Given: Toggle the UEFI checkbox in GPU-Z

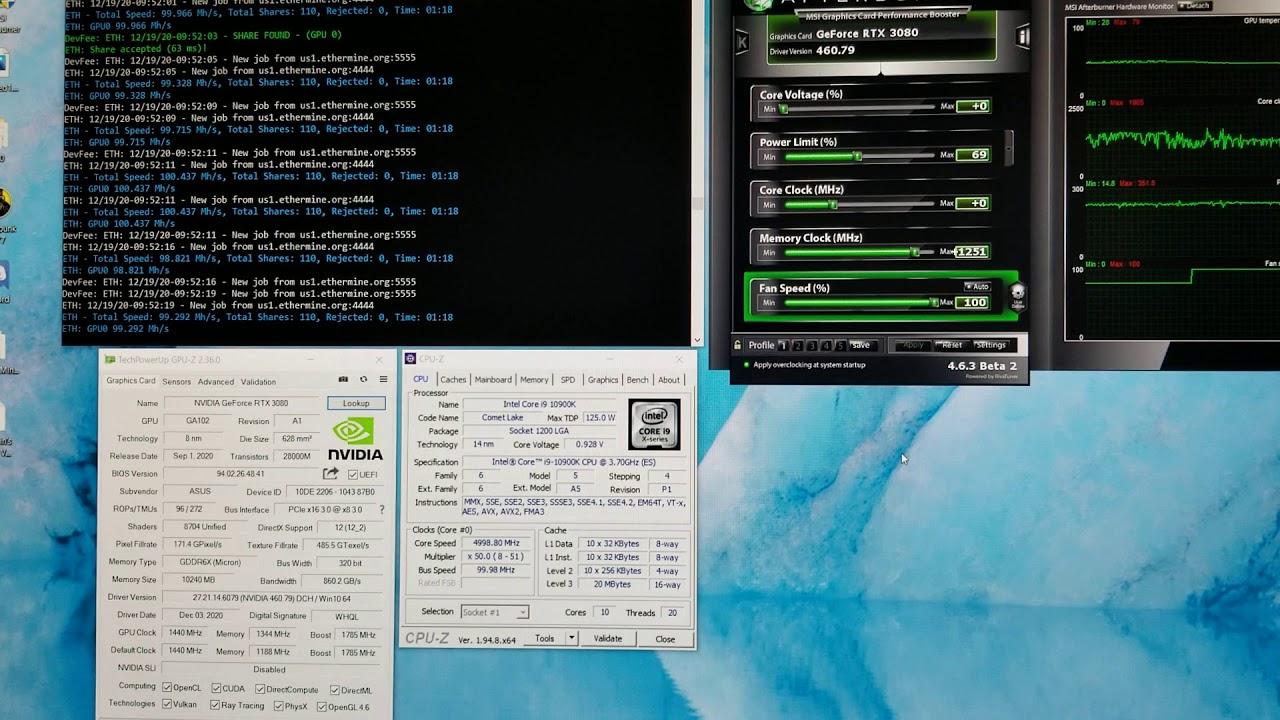Looking at the screenshot, I should [352, 474].
